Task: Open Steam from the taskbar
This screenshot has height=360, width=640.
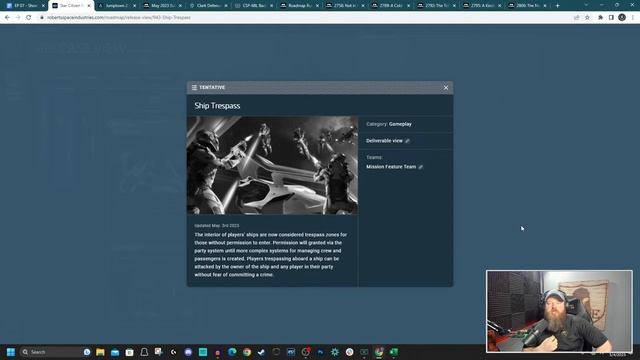Action: pos(261,352)
